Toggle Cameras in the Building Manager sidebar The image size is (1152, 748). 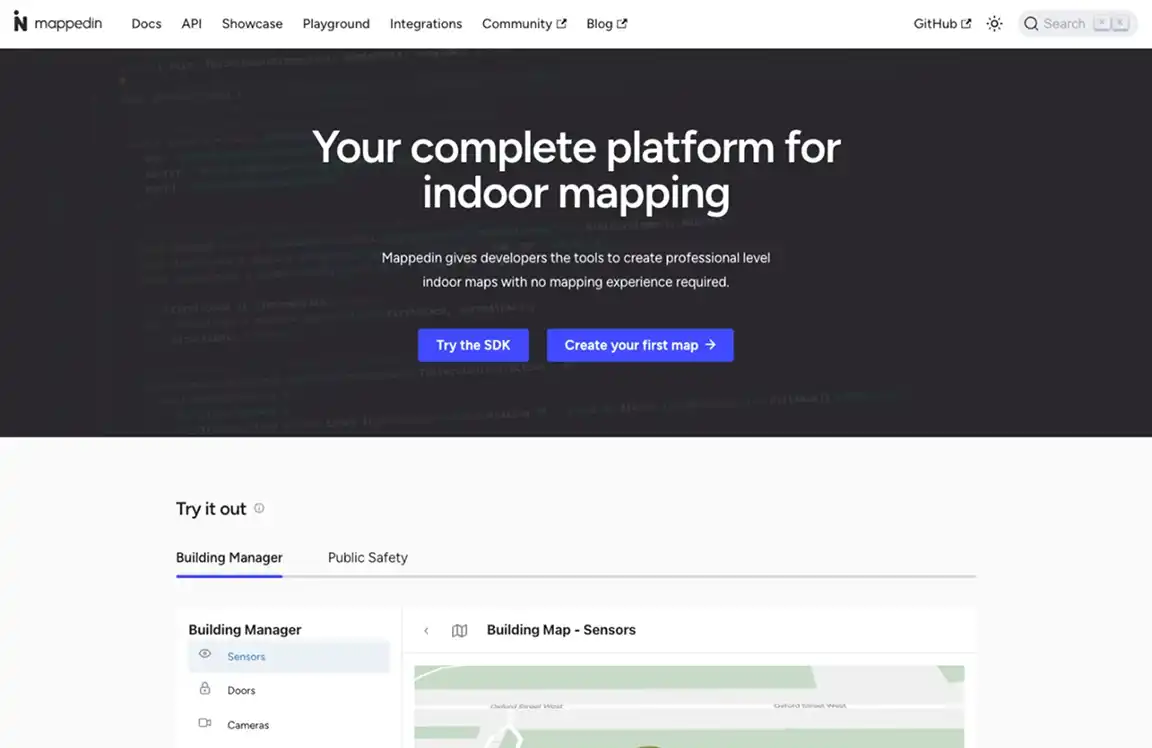[x=248, y=724]
